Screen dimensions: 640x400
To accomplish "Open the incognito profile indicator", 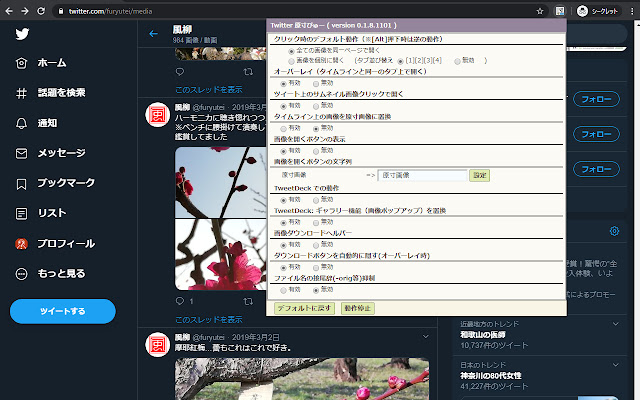I will pos(600,11).
